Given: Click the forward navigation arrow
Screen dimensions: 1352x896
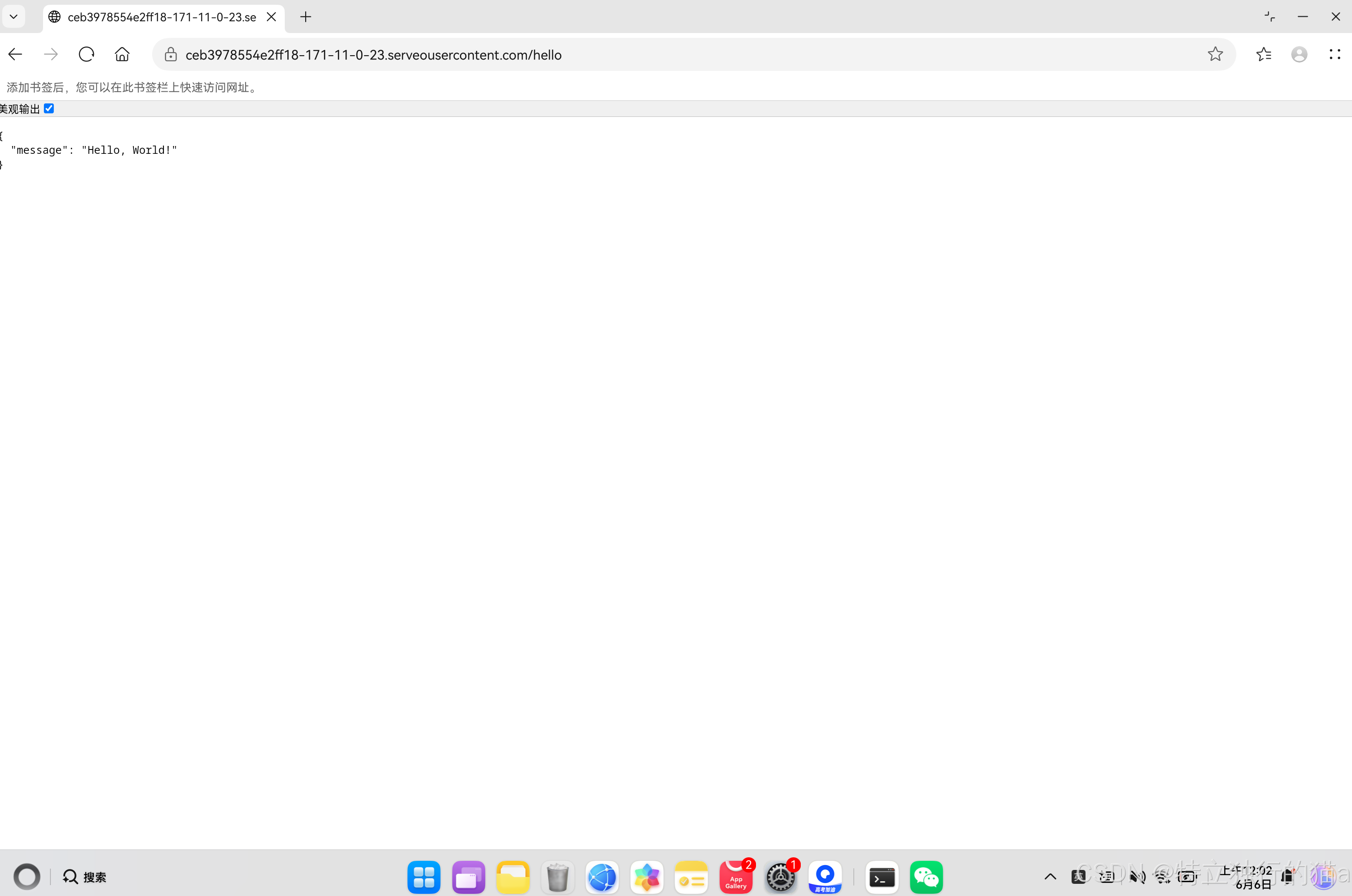Looking at the screenshot, I should pyautogui.click(x=51, y=54).
